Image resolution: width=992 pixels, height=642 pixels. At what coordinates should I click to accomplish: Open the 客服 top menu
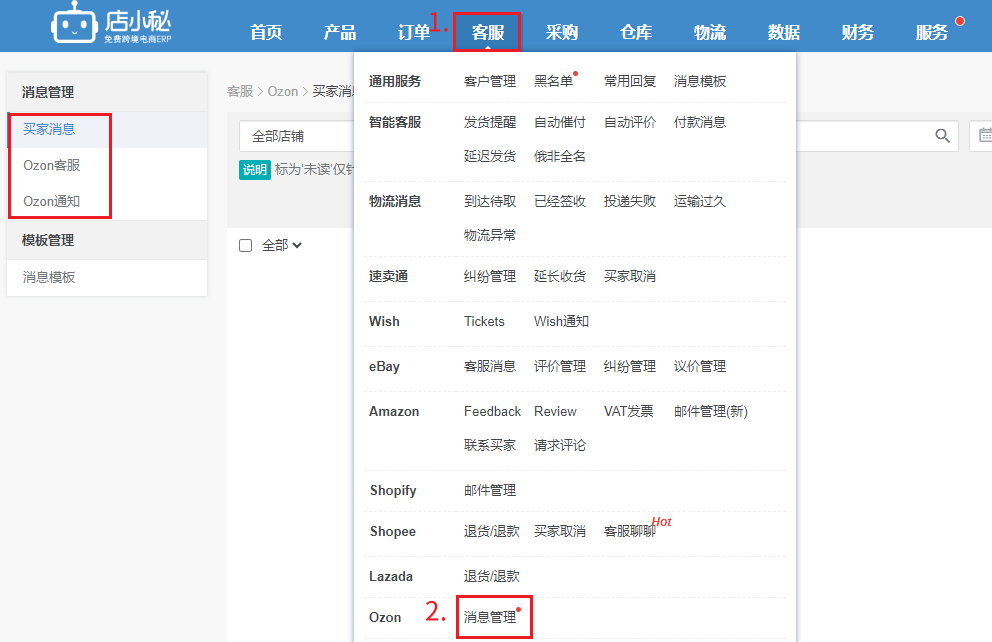click(487, 32)
